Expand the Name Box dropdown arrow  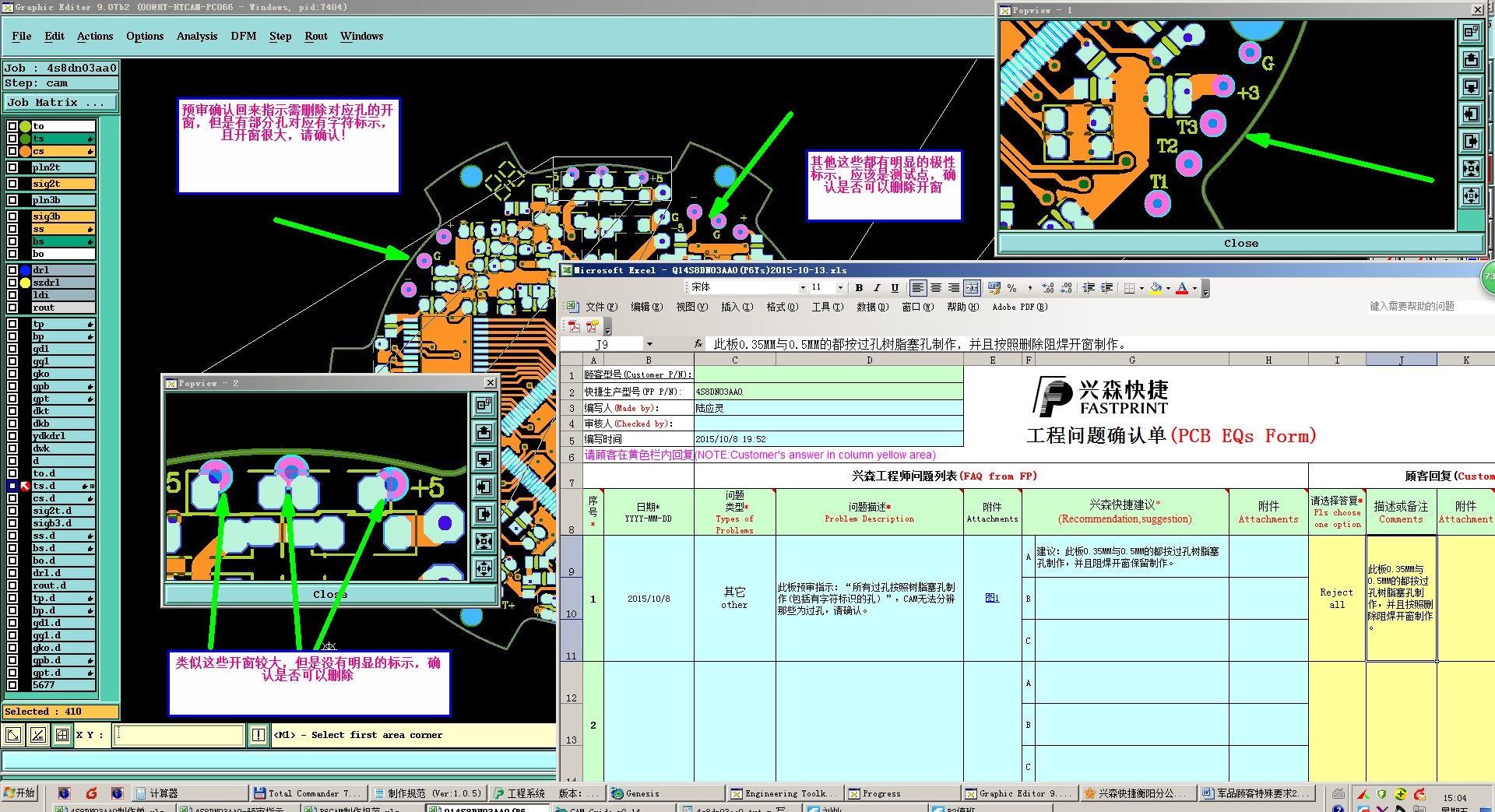[649, 344]
